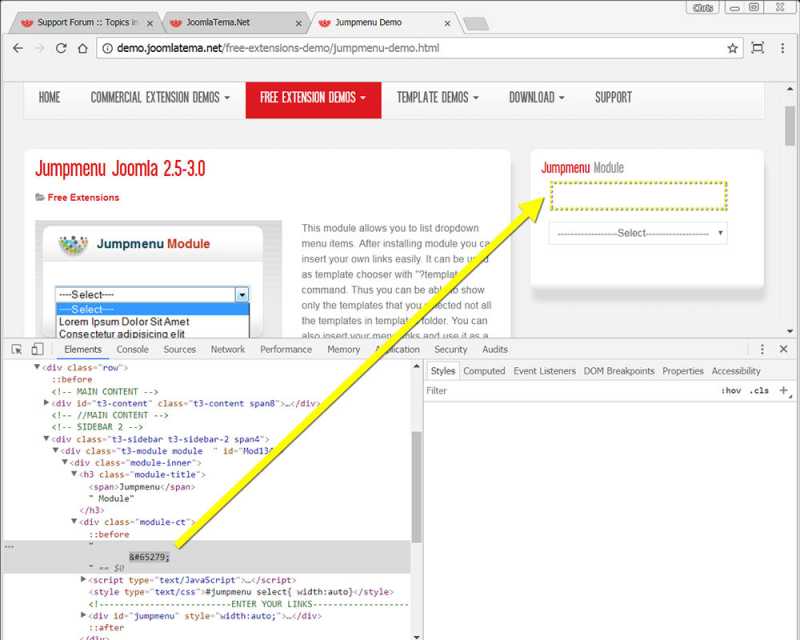Collapse the h3 module-title node
Screen dimensions: 800x640
(x=74, y=474)
